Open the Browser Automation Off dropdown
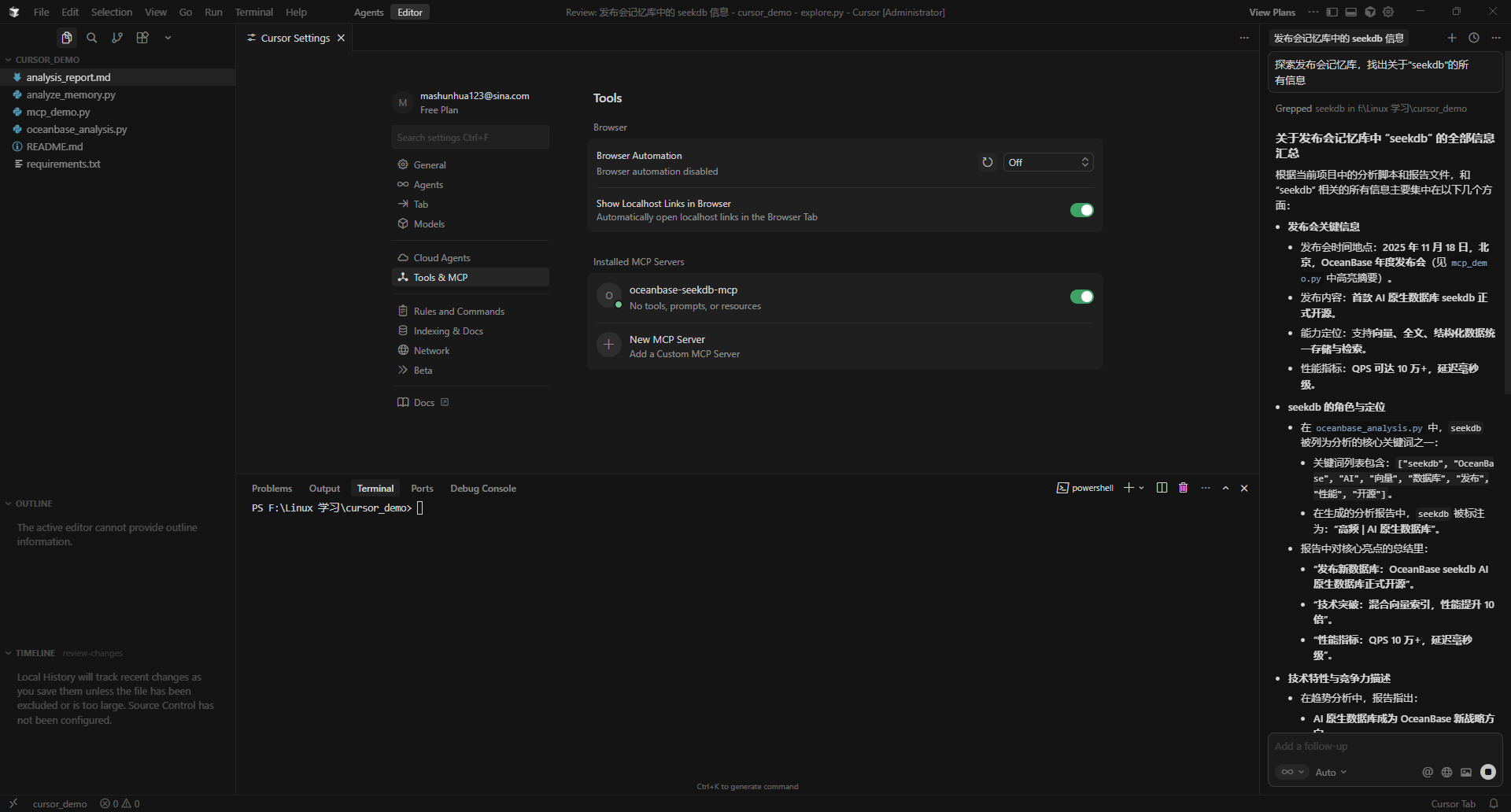 [x=1048, y=162]
